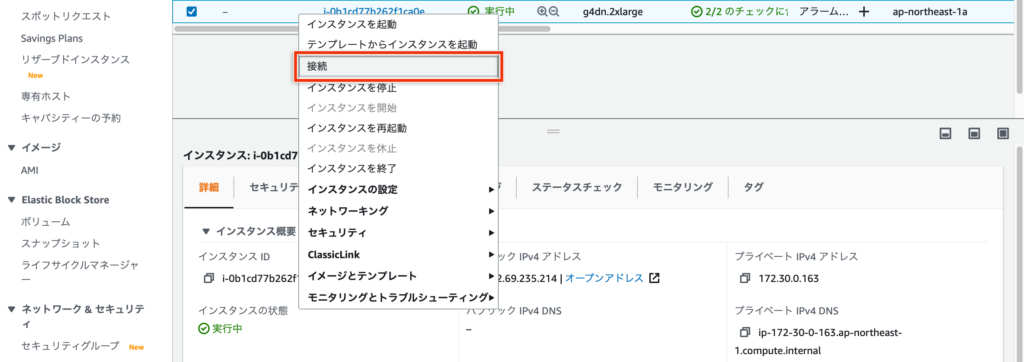Switch to the 詳細 tab
Image resolution: width=1024 pixels, height=362 pixels.
(209, 187)
